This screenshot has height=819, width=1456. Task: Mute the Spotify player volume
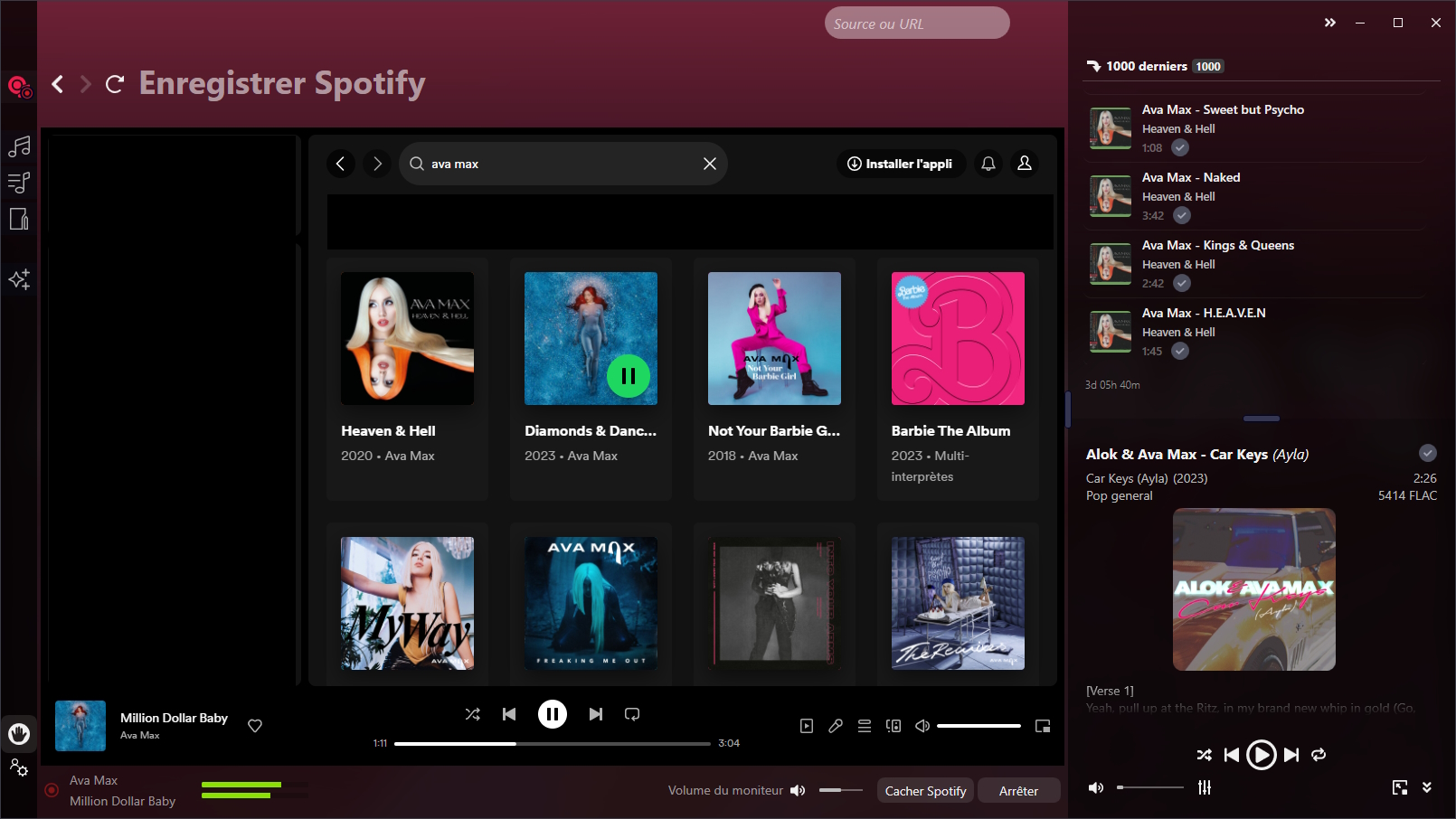pyautogui.click(x=922, y=726)
